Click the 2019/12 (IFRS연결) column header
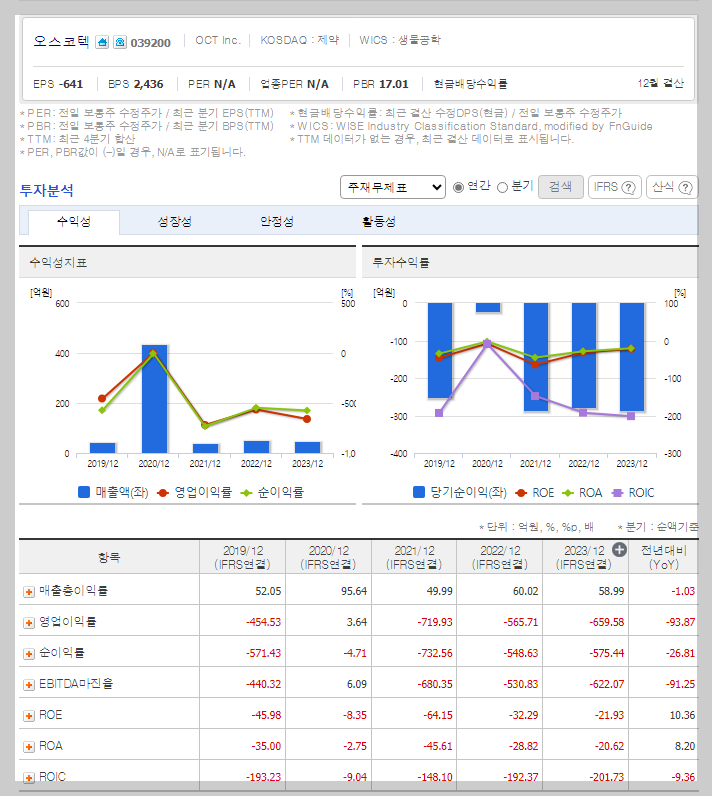 click(x=243, y=557)
